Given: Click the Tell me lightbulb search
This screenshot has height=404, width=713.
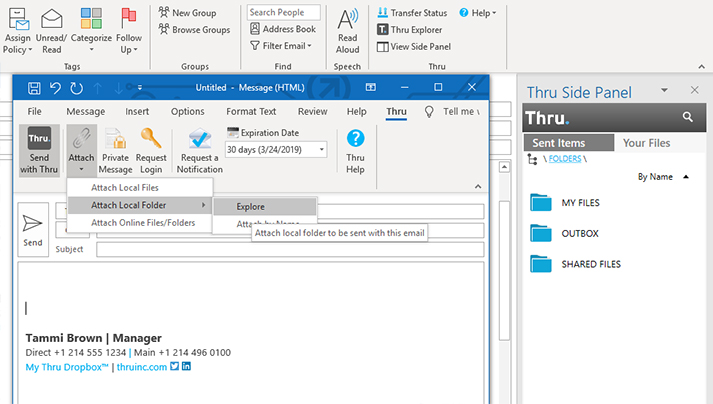Looking at the screenshot, I should 429,111.
